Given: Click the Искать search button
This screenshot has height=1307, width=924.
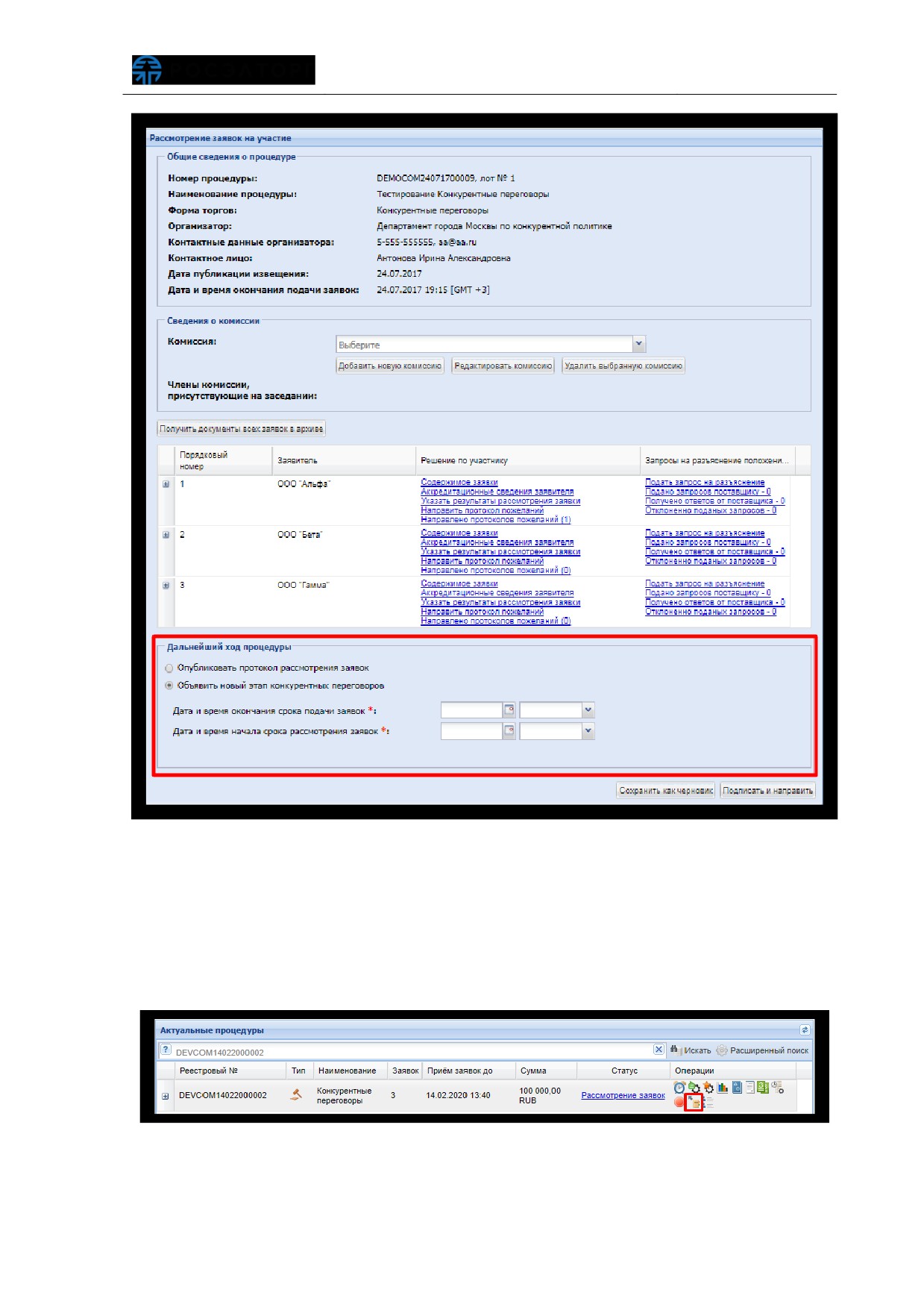Looking at the screenshot, I should point(691,1050).
